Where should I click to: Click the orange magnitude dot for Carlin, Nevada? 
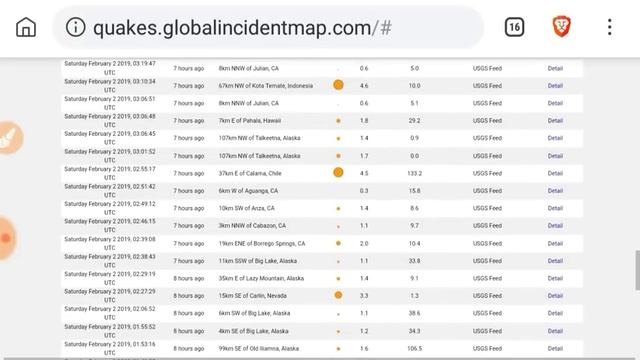click(x=338, y=295)
